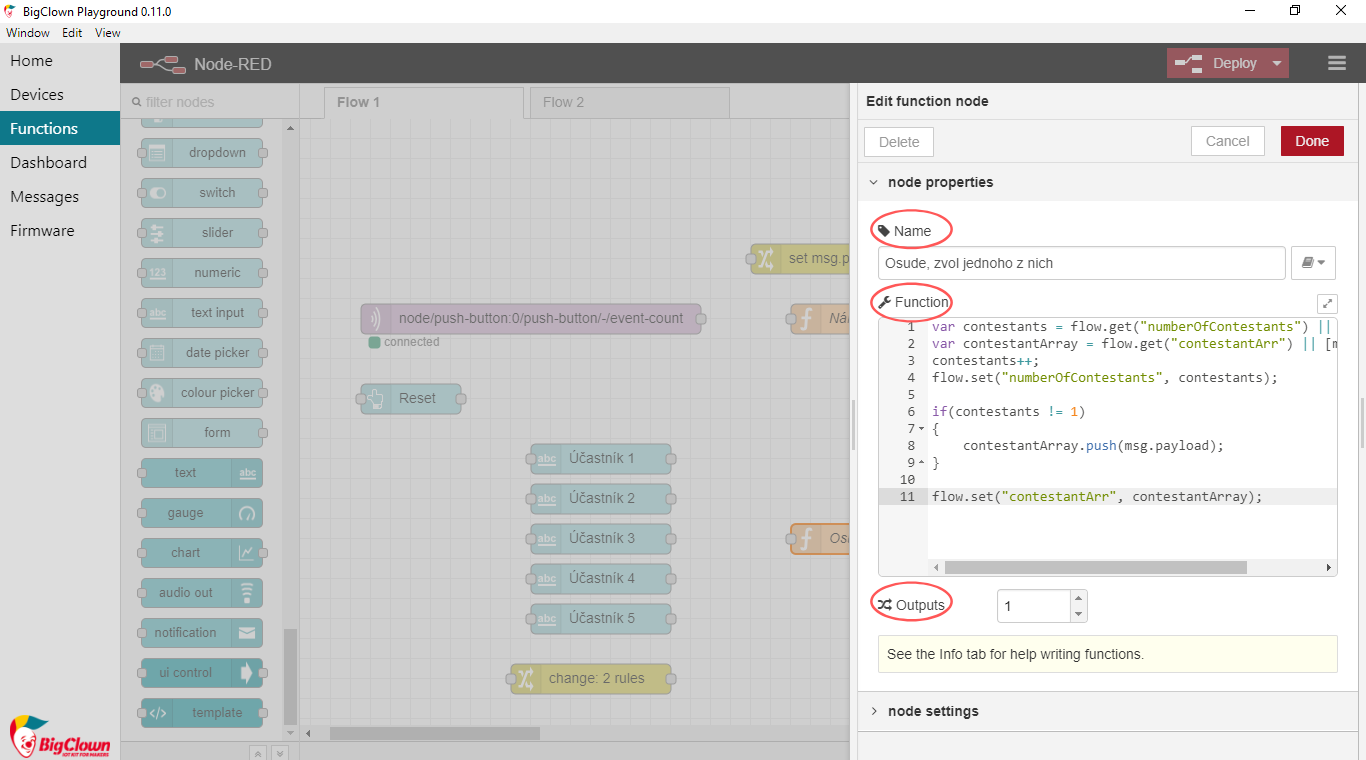Collapse all palette categories arrow
1366x760 pixels.
257,753
